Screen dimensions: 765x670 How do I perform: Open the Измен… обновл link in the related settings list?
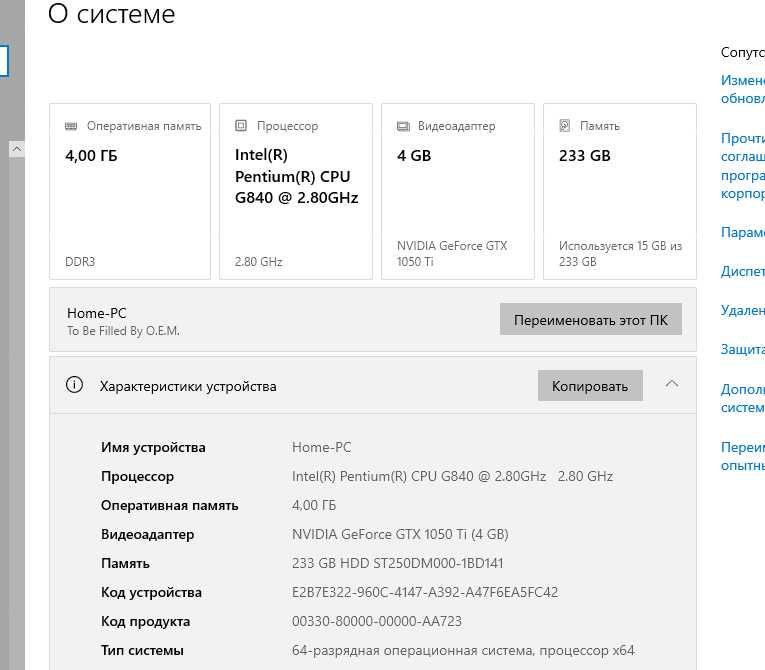click(x=743, y=89)
